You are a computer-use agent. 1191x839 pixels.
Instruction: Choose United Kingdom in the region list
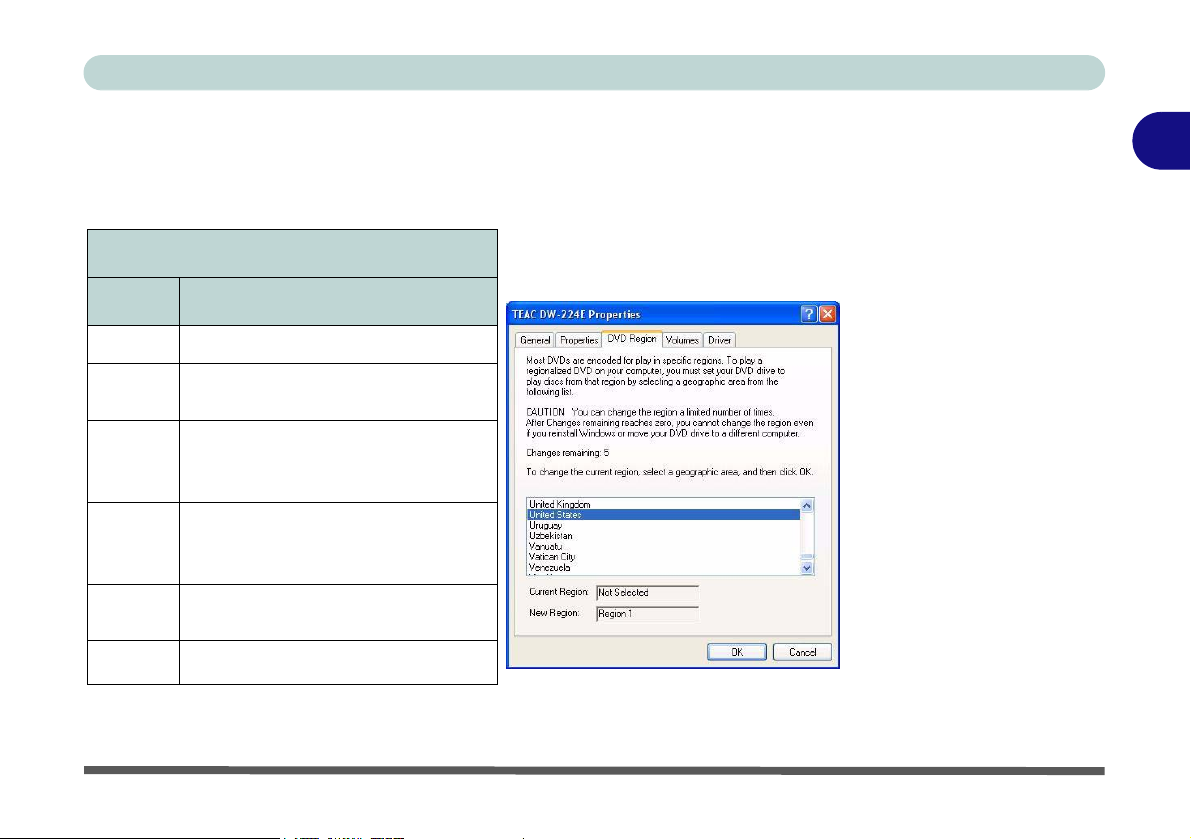pos(663,504)
